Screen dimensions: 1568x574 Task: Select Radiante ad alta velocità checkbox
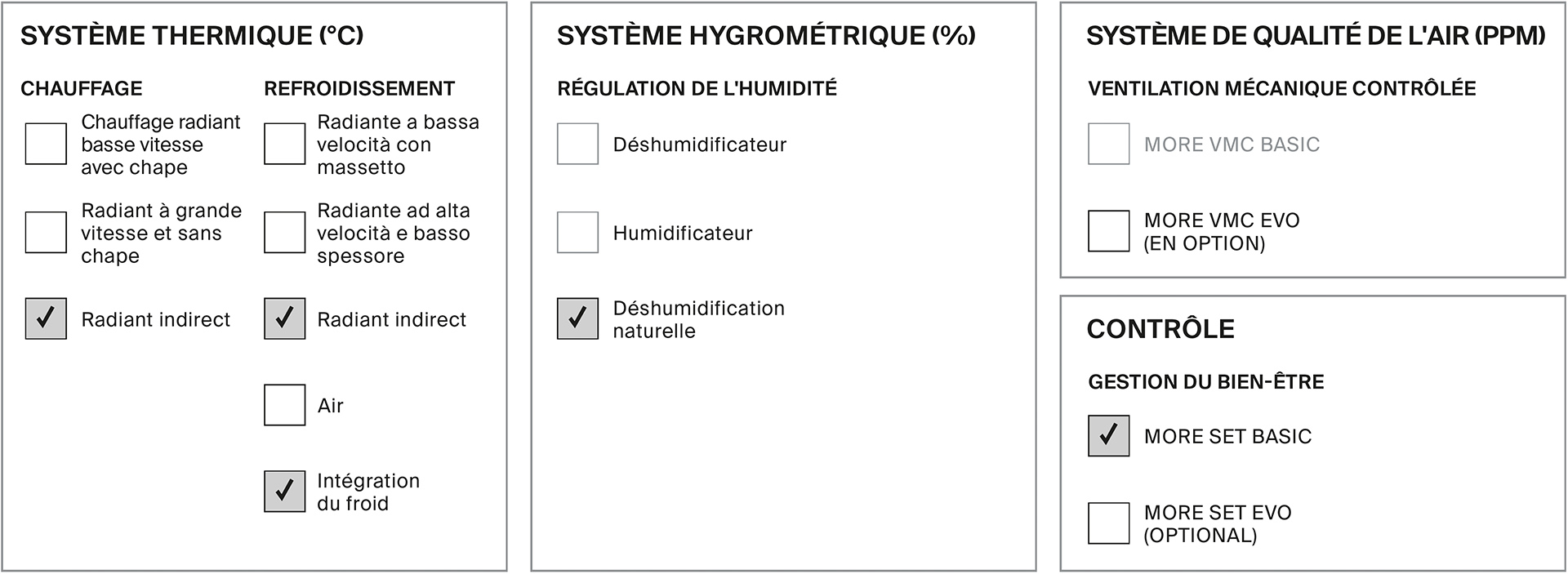[284, 232]
